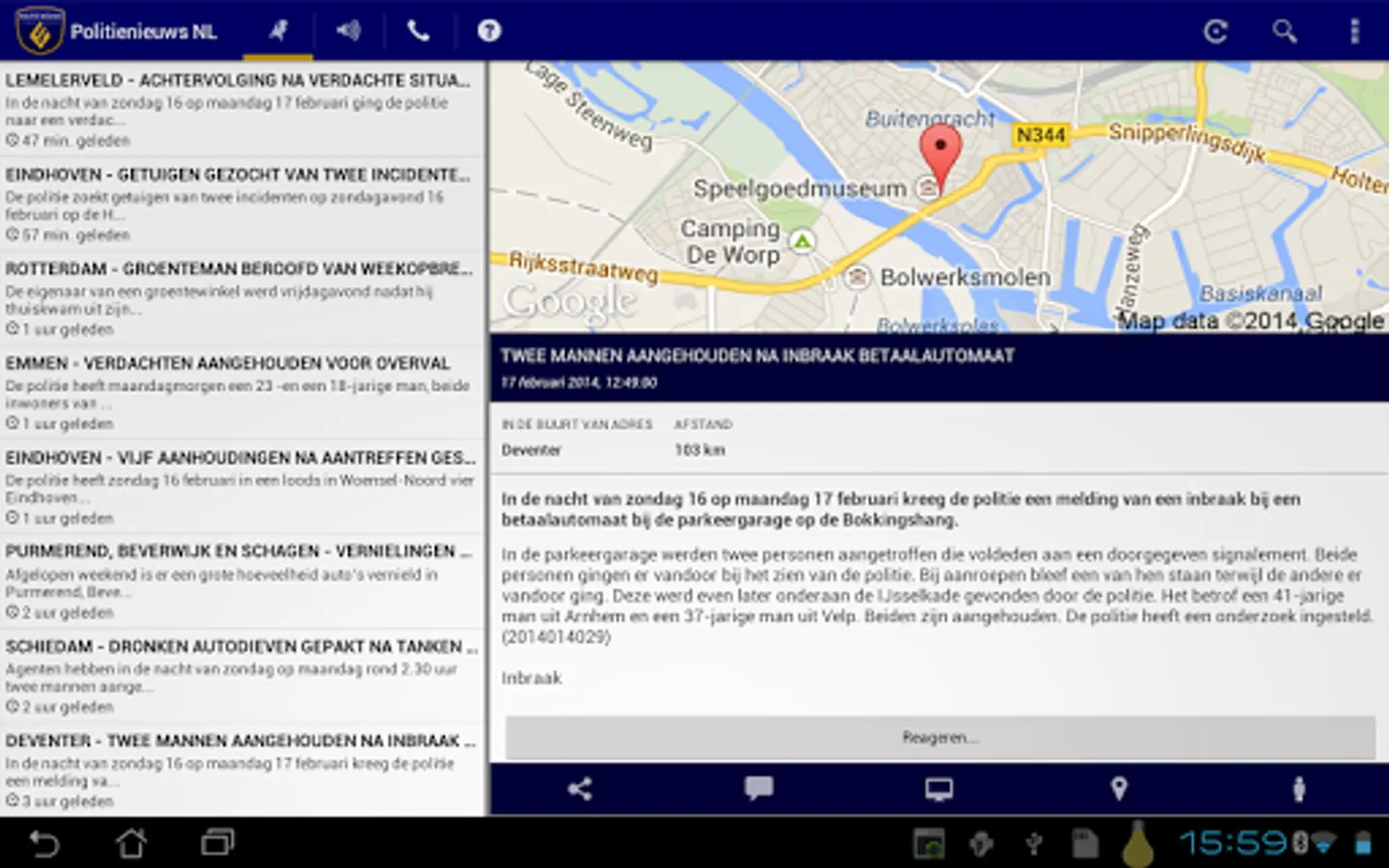The width and height of the screenshot is (1389, 868).
Task: Click the article headline Twee mannen aangehouden
Action: coord(757,356)
